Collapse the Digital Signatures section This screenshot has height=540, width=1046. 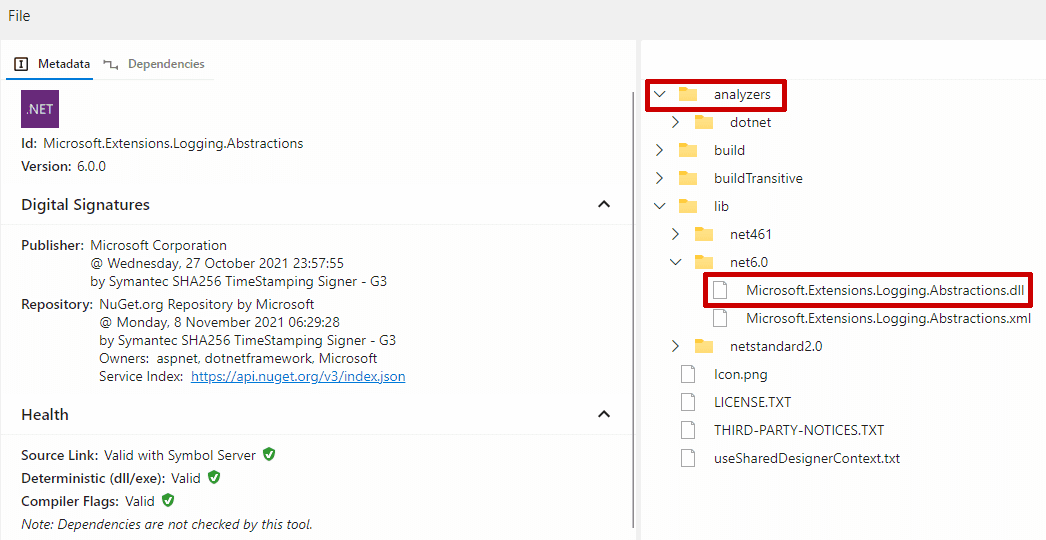pyautogui.click(x=603, y=204)
